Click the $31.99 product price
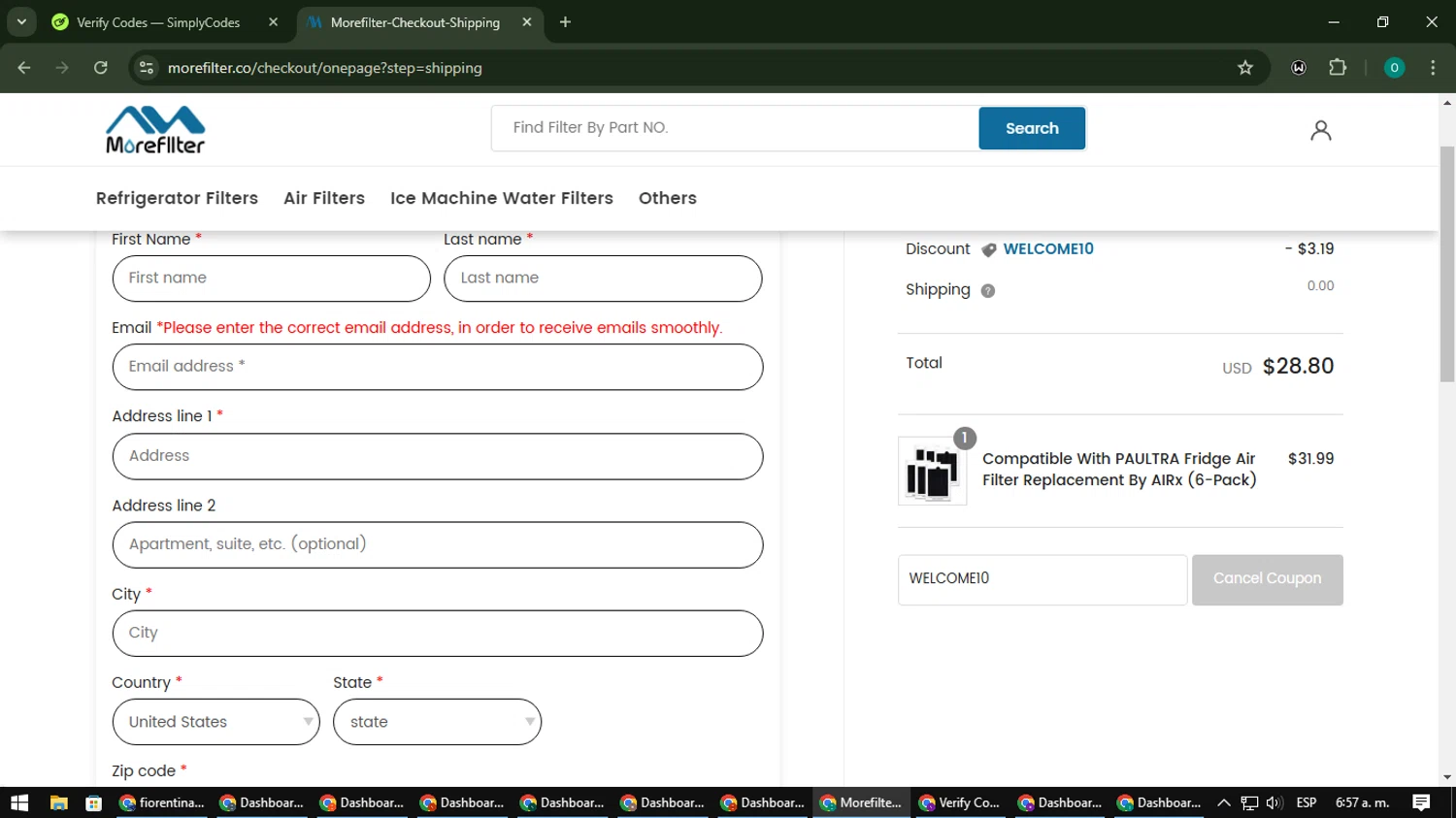This screenshot has height=818, width=1456. click(x=1311, y=459)
